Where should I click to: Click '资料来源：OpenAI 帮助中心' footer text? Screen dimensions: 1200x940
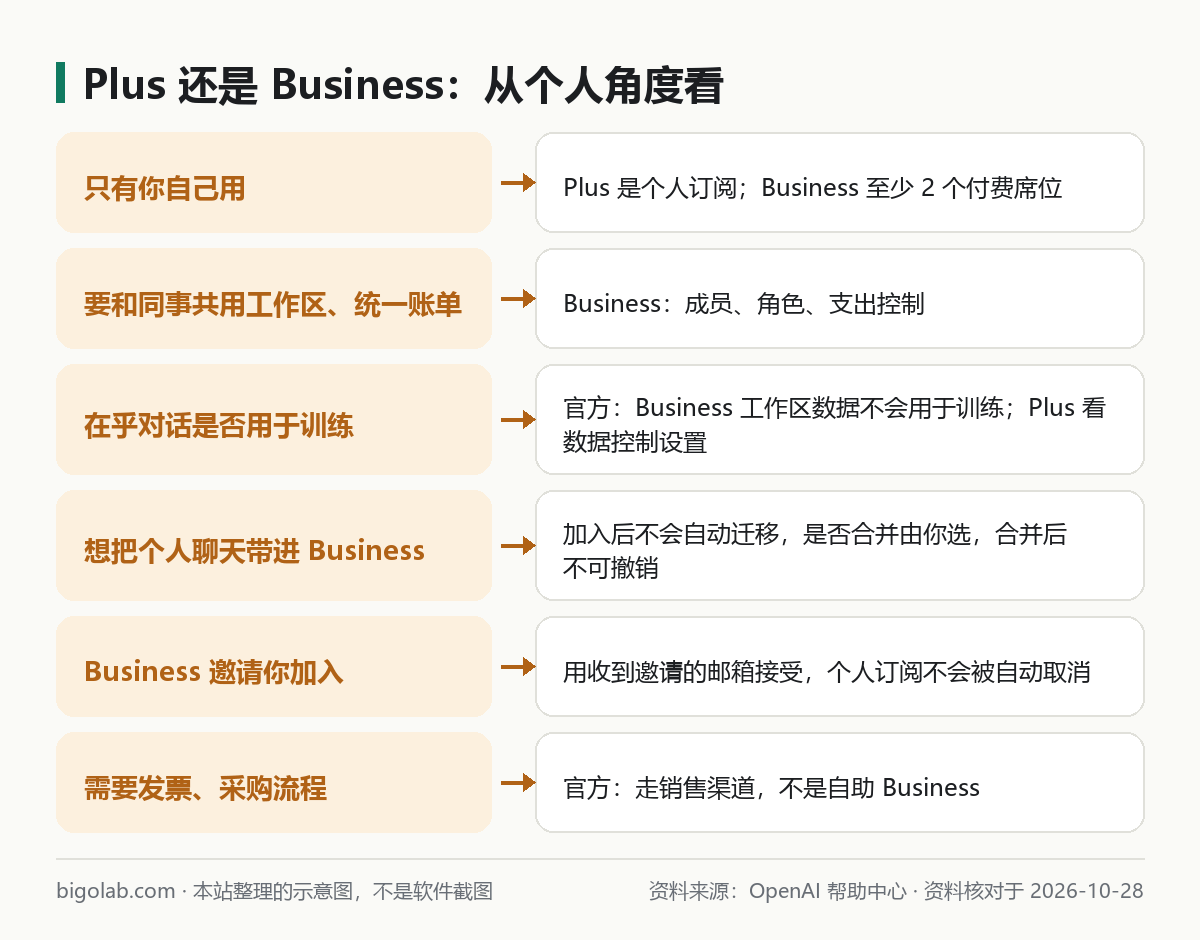tap(777, 890)
